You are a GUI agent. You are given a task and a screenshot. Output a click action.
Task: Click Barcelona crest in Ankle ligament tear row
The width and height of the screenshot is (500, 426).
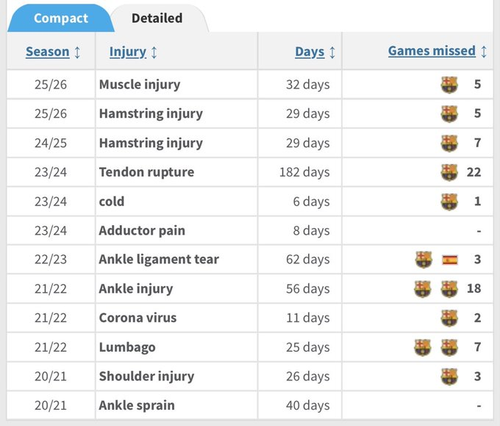423,260
